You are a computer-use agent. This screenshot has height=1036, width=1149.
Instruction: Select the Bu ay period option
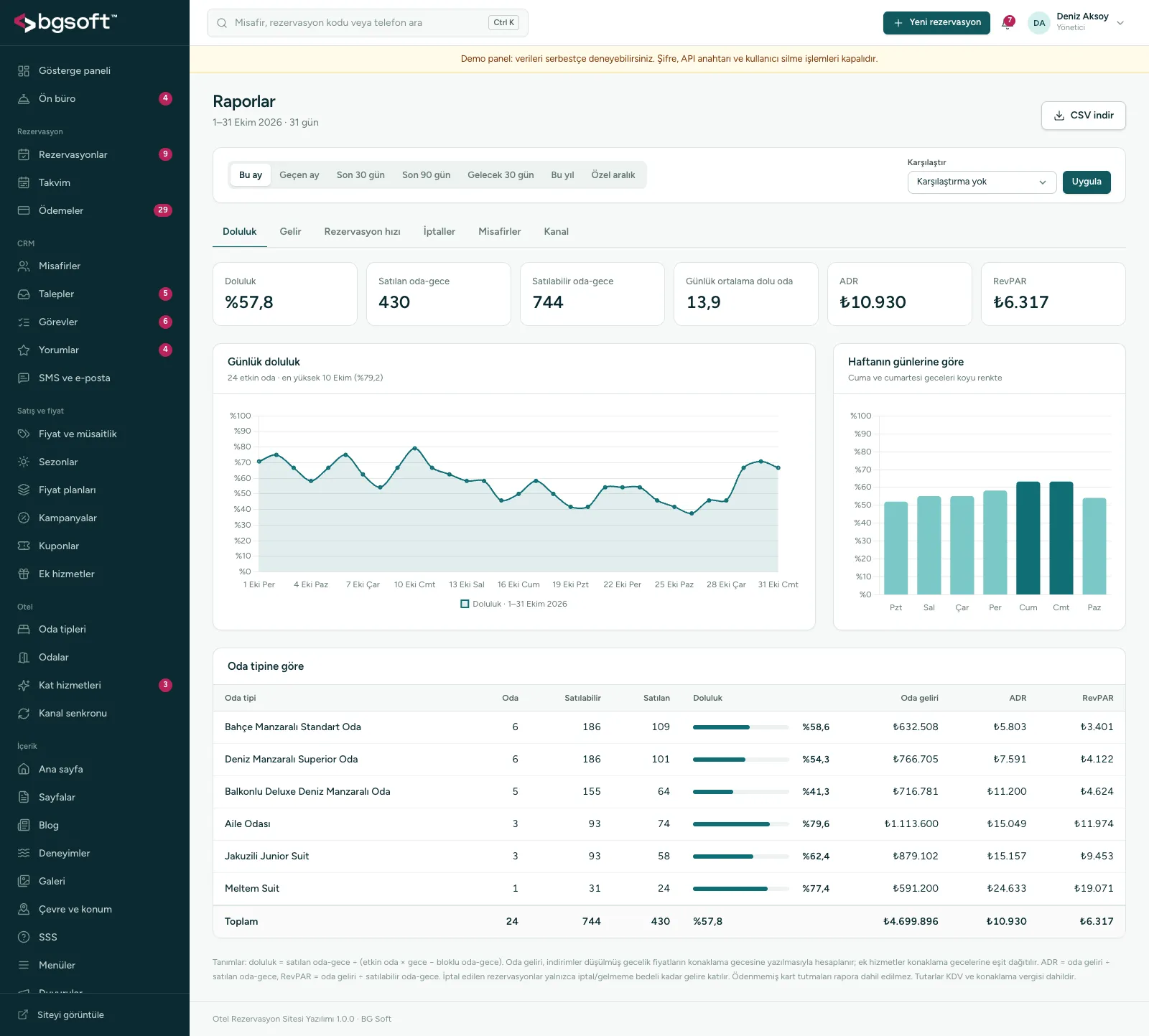coord(251,175)
